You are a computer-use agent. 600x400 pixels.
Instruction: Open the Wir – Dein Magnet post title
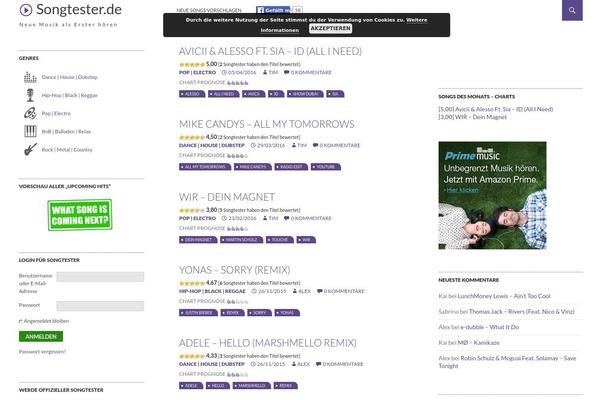coord(227,197)
